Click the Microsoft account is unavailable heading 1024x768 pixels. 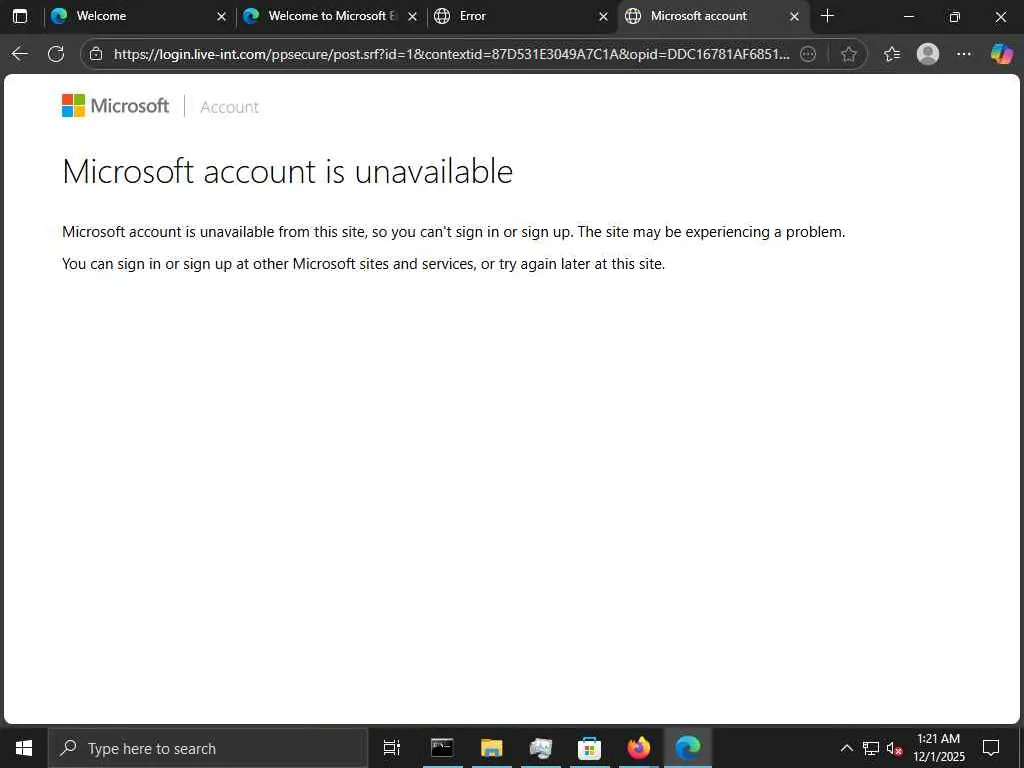tap(287, 171)
